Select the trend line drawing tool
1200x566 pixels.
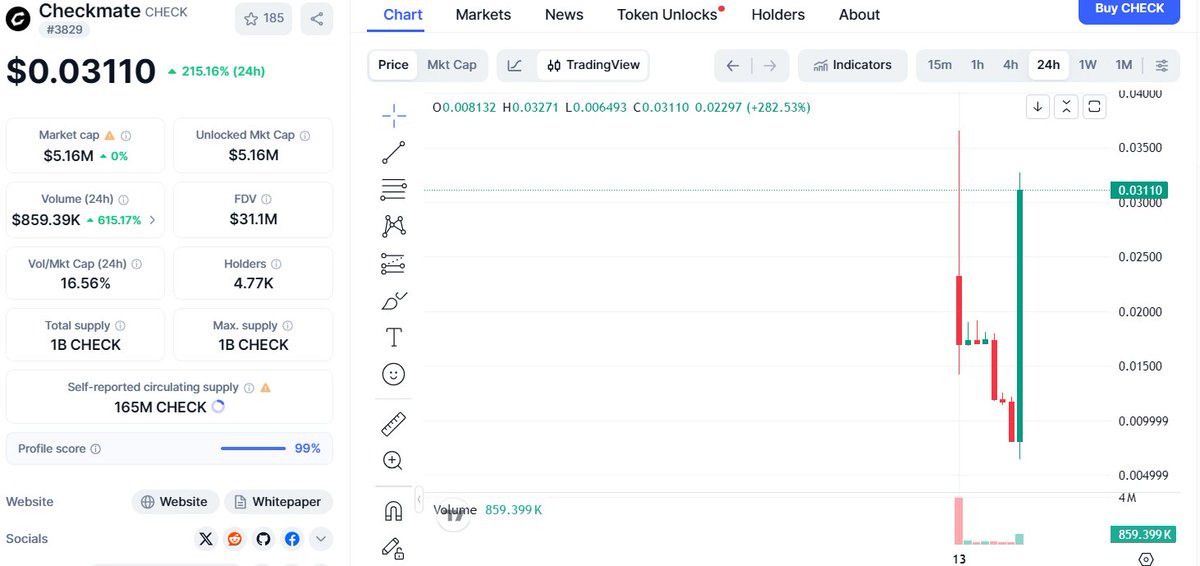394,152
